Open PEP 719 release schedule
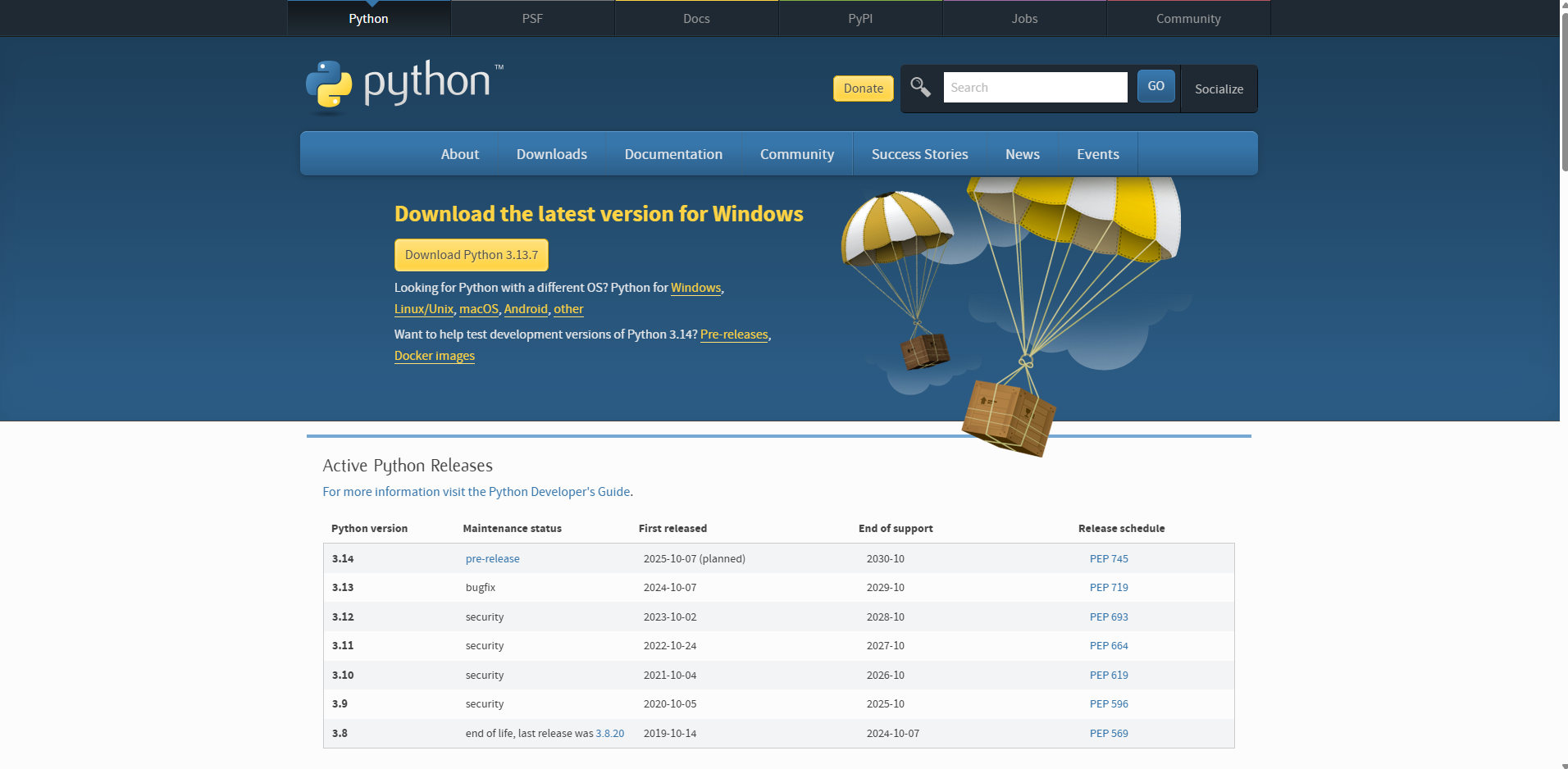 click(1109, 587)
